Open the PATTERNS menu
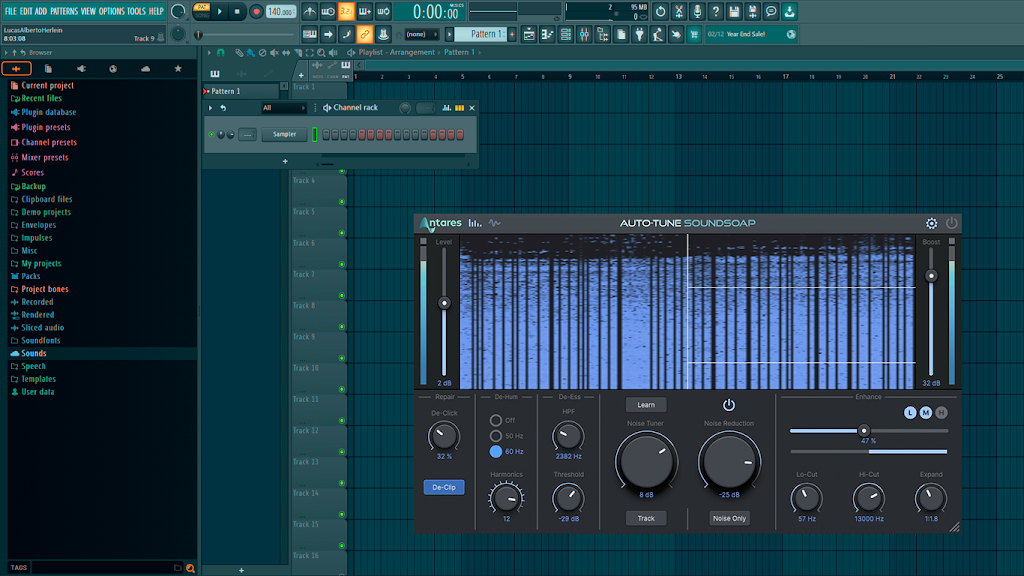 (x=64, y=11)
